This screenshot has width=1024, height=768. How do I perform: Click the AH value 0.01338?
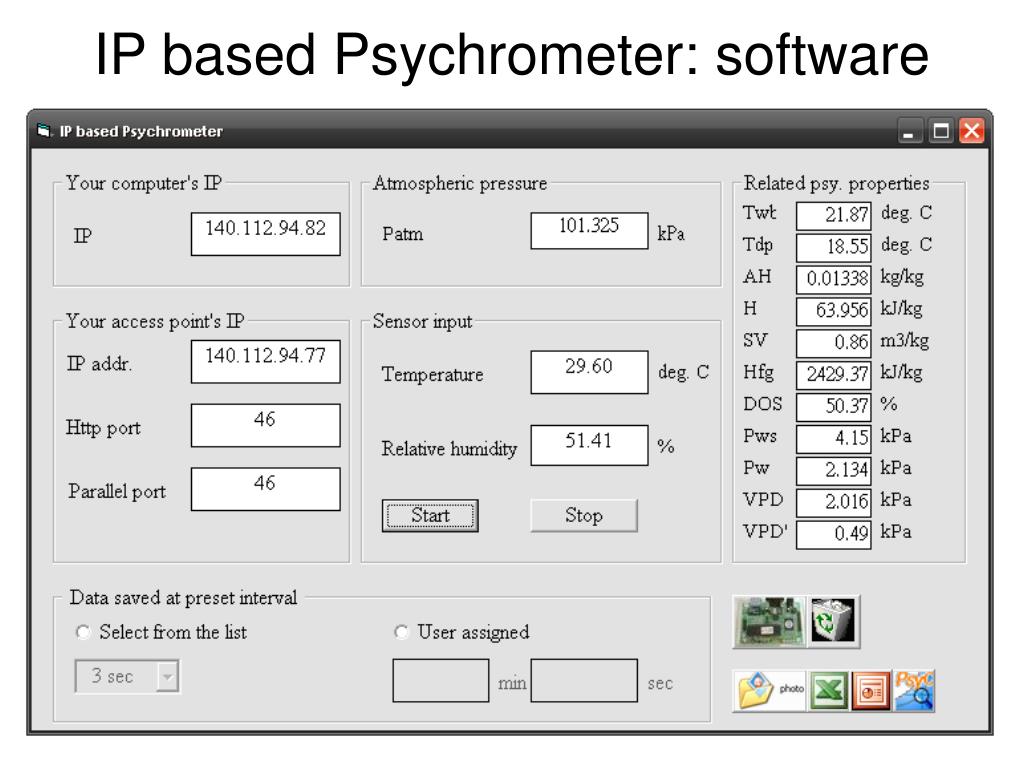(x=834, y=280)
